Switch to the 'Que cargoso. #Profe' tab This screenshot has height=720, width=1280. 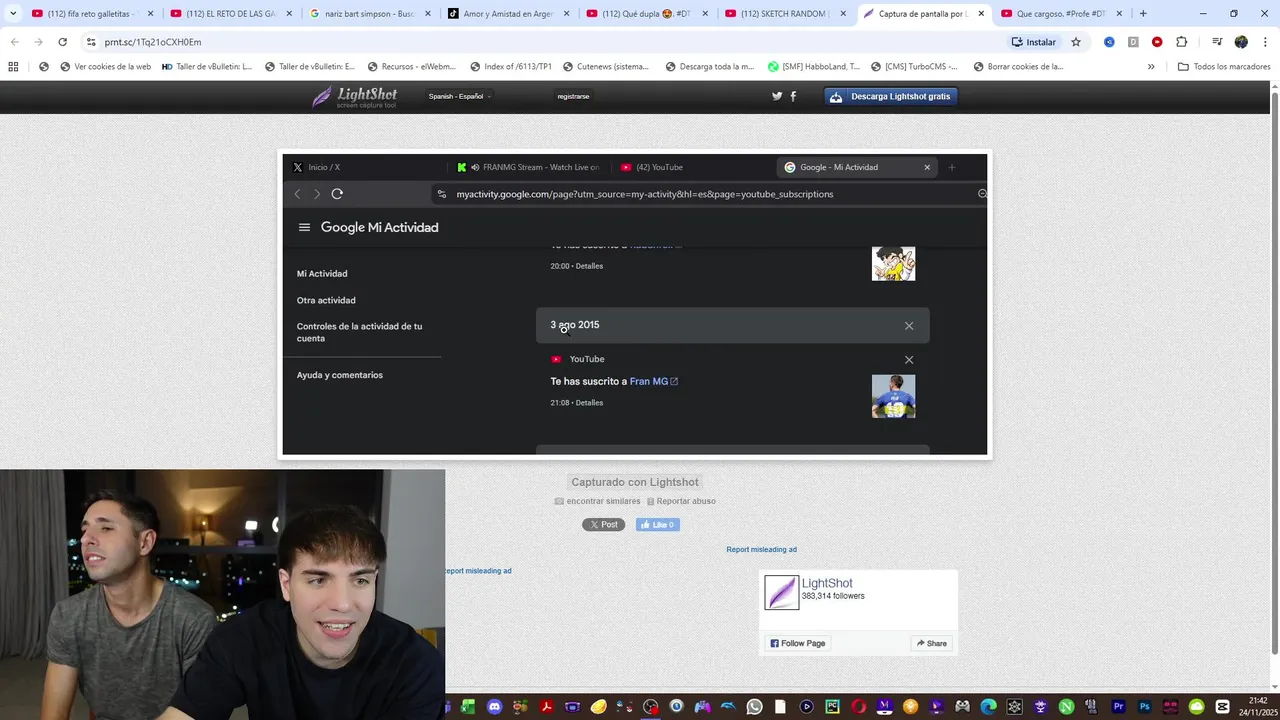[x=1062, y=14]
